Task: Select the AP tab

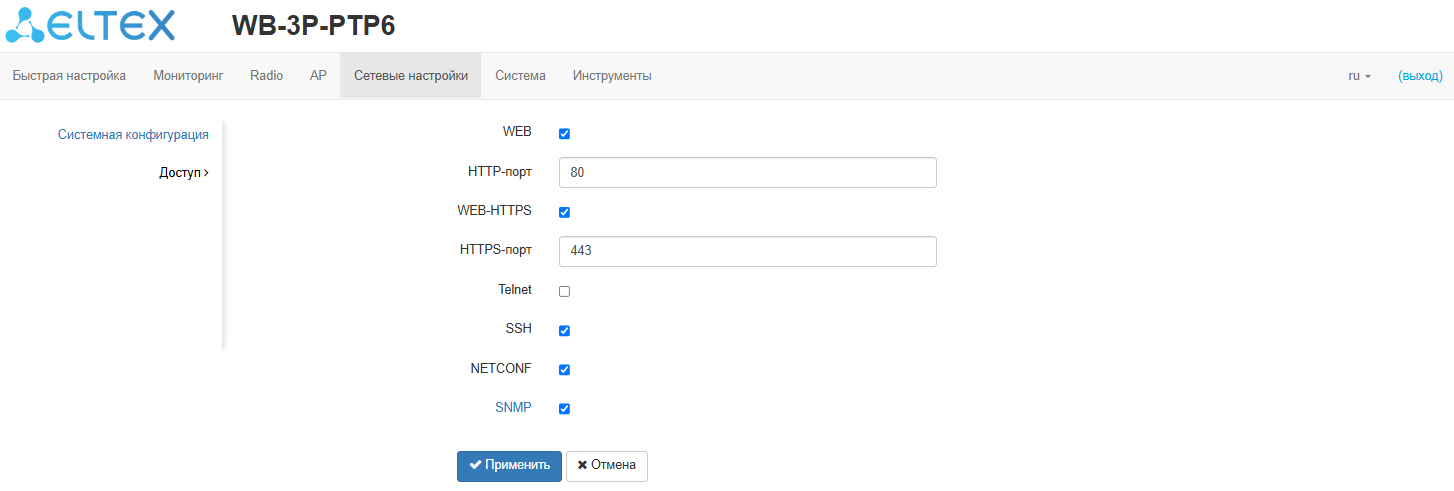Action: click(x=318, y=76)
